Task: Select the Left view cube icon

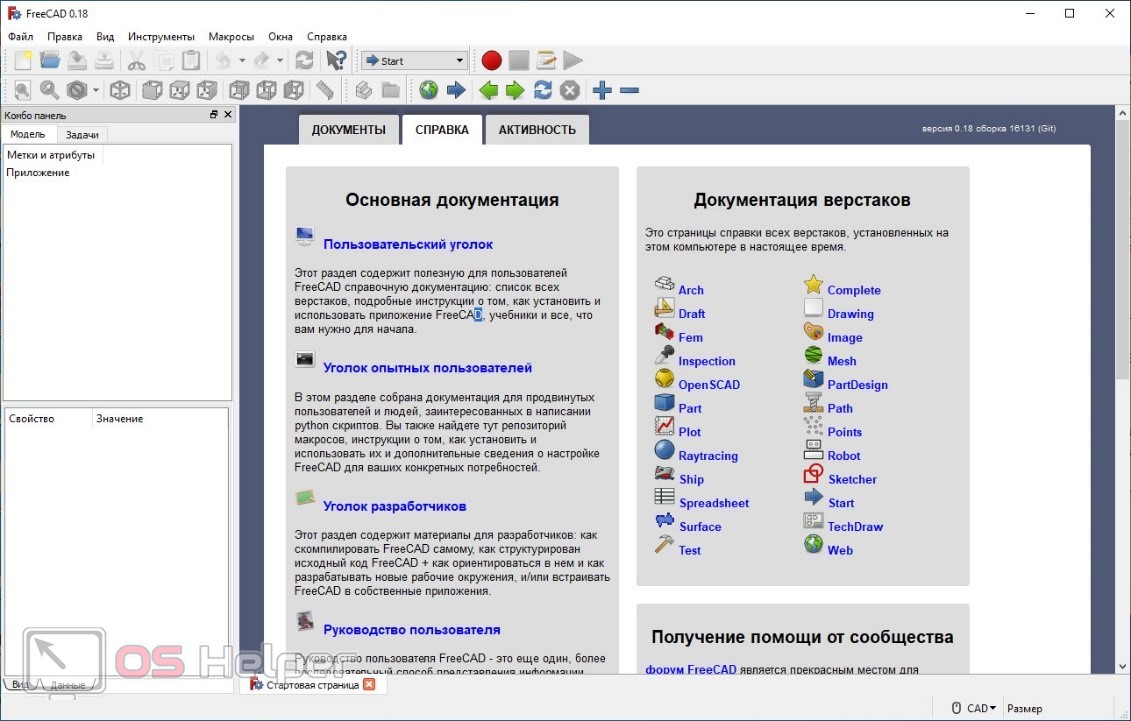Action: click(x=294, y=90)
